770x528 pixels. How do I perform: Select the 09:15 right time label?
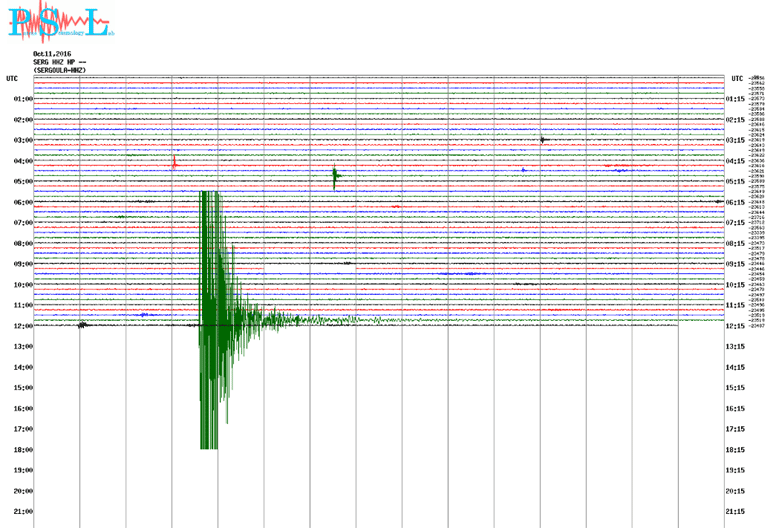click(735, 264)
